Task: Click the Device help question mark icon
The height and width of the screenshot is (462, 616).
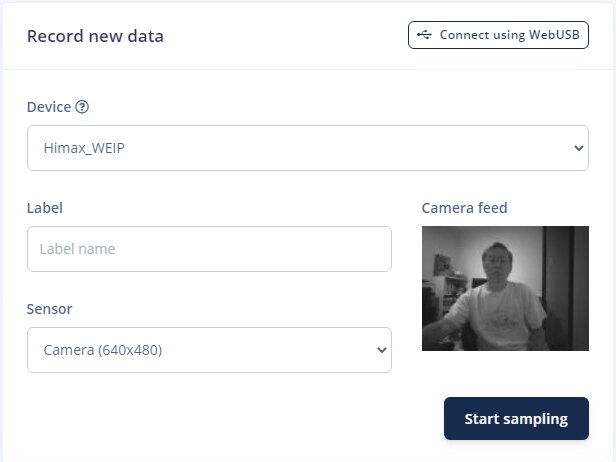Action: (x=82, y=107)
